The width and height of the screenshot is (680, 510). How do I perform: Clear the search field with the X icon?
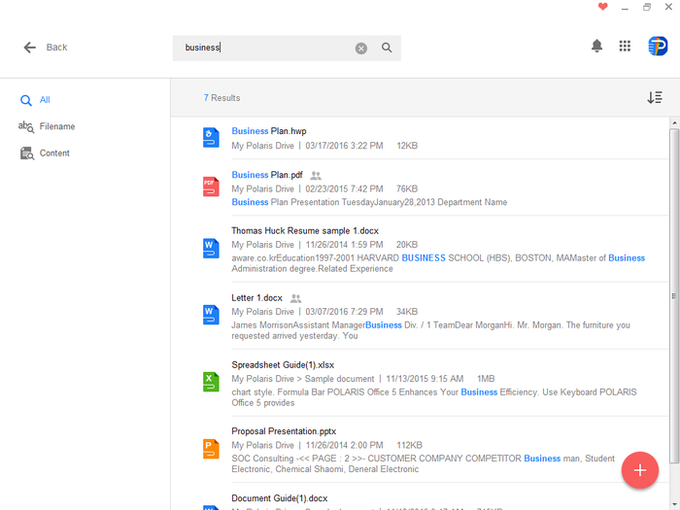pos(361,48)
